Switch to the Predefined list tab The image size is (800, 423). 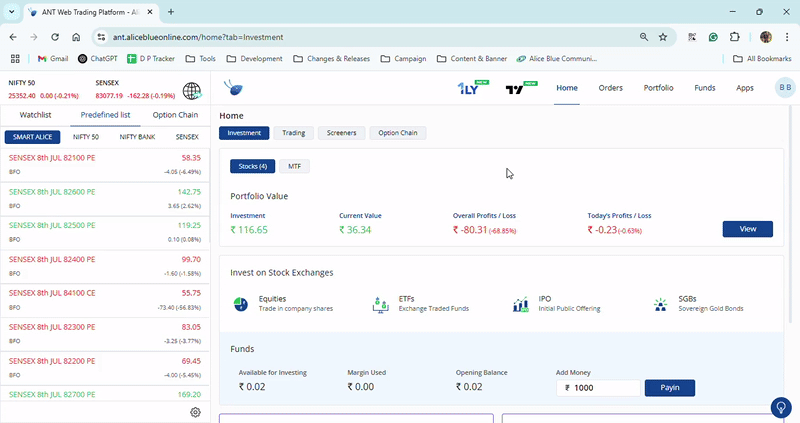[105, 115]
